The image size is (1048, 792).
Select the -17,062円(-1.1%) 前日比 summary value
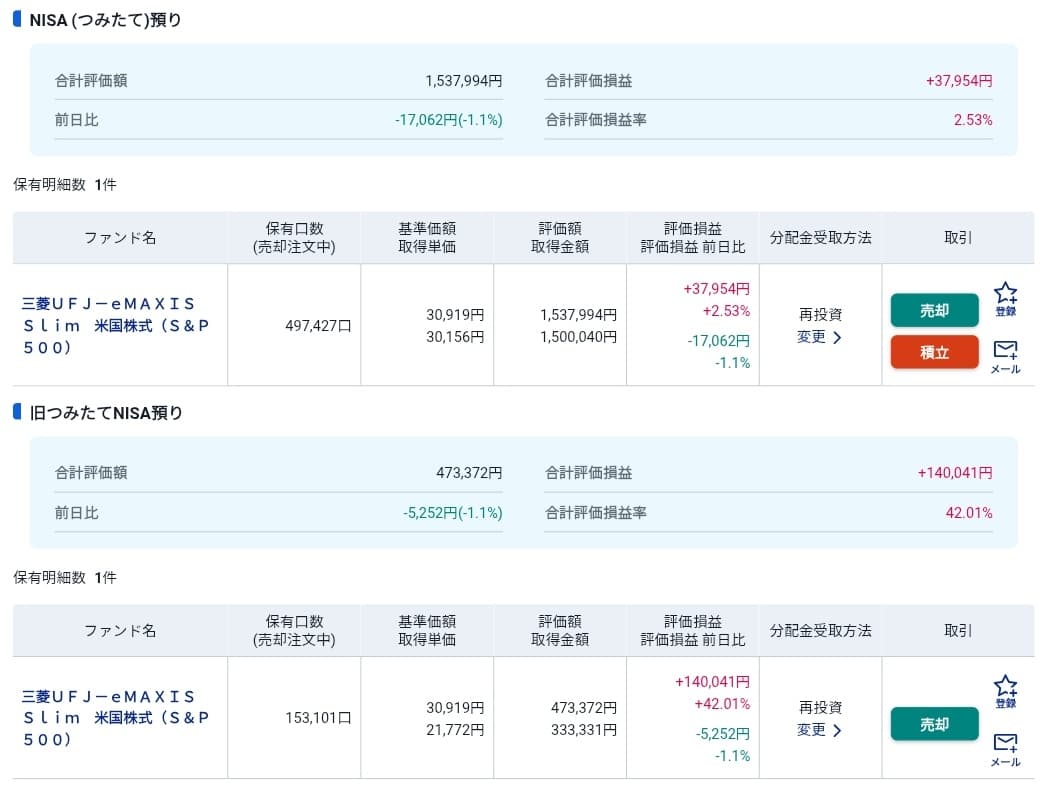click(448, 120)
